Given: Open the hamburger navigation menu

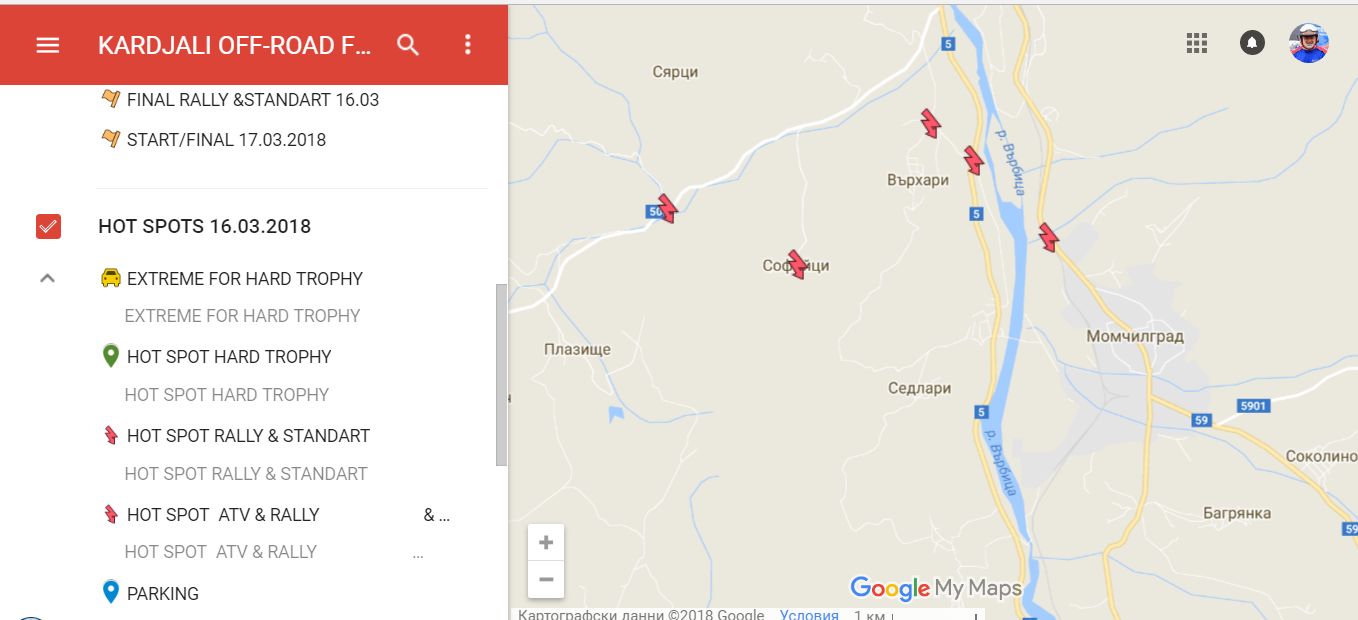Looking at the screenshot, I should pyautogui.click(x=47, y=44).
